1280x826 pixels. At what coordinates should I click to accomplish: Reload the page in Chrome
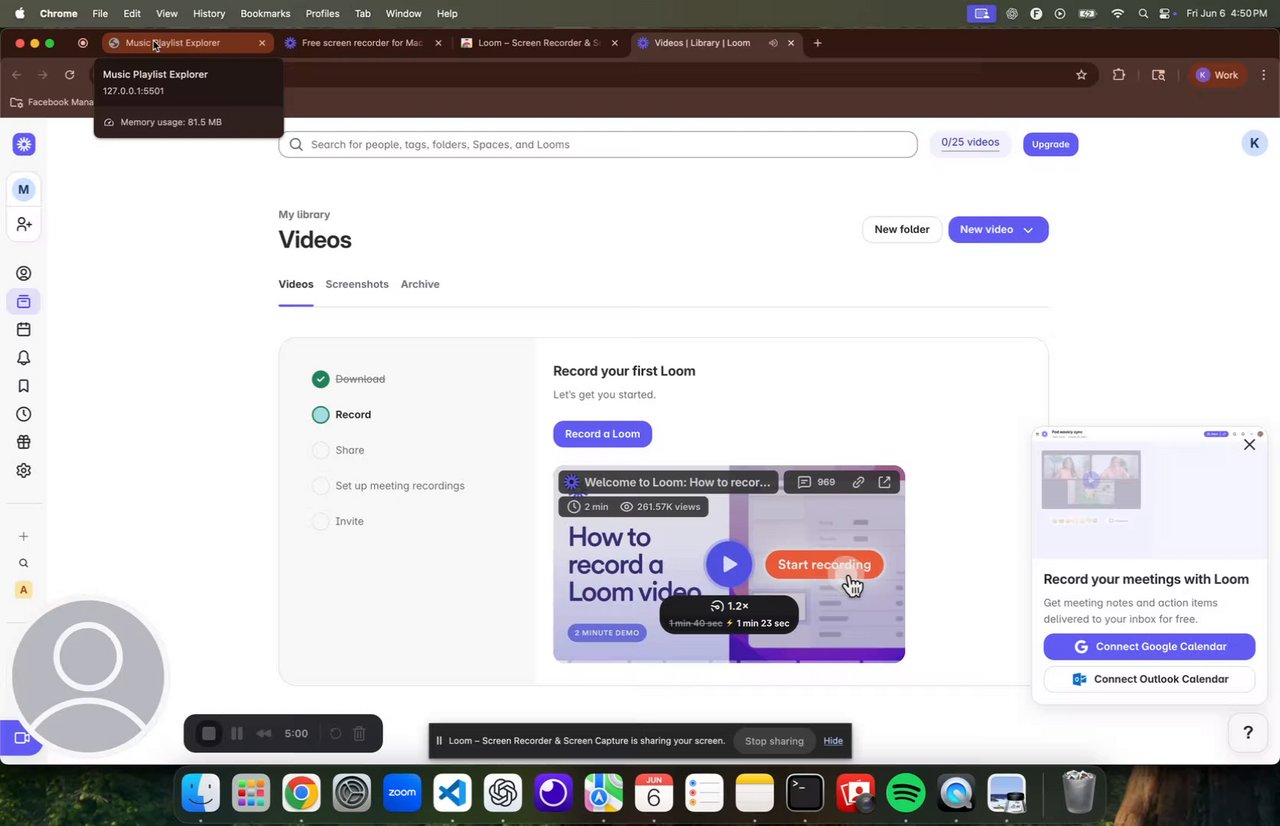tap(69, 75)
